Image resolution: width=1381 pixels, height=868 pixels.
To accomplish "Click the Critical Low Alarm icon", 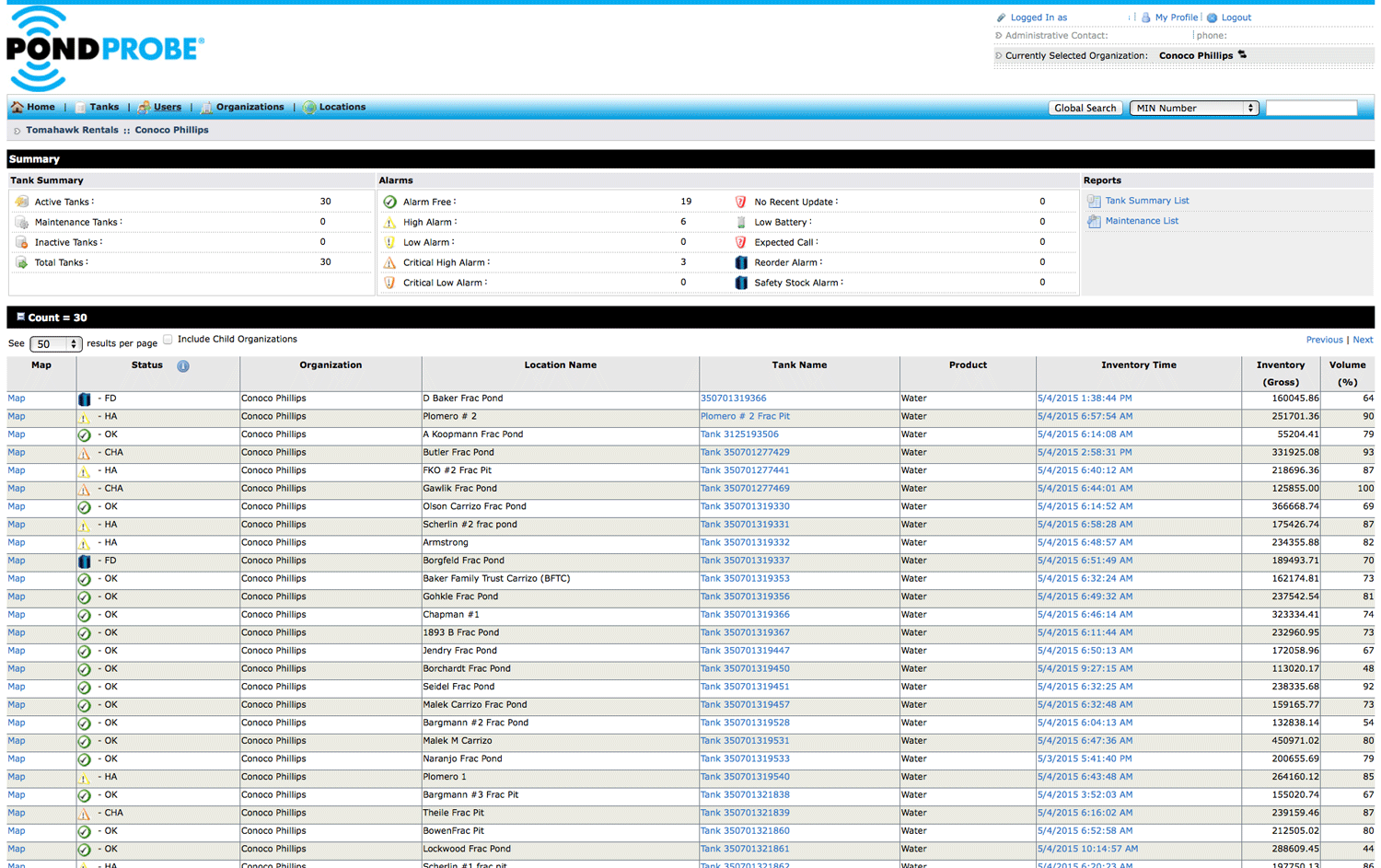I will coord(389,283).
